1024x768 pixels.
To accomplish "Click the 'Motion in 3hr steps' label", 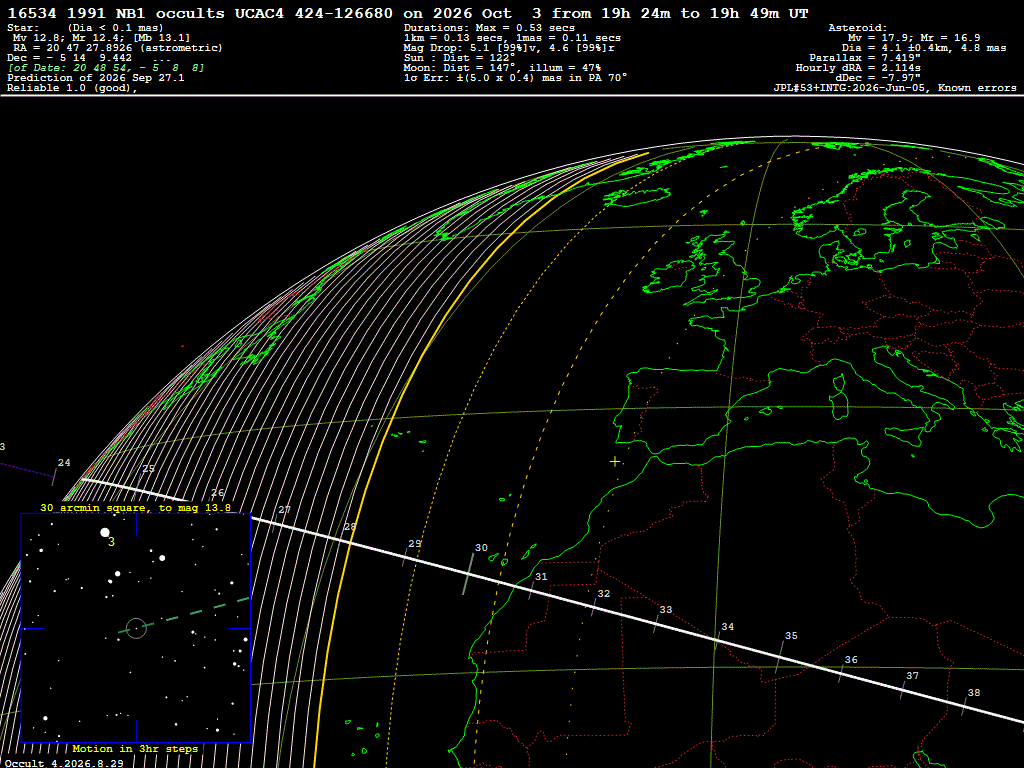I will click(135, 748).
